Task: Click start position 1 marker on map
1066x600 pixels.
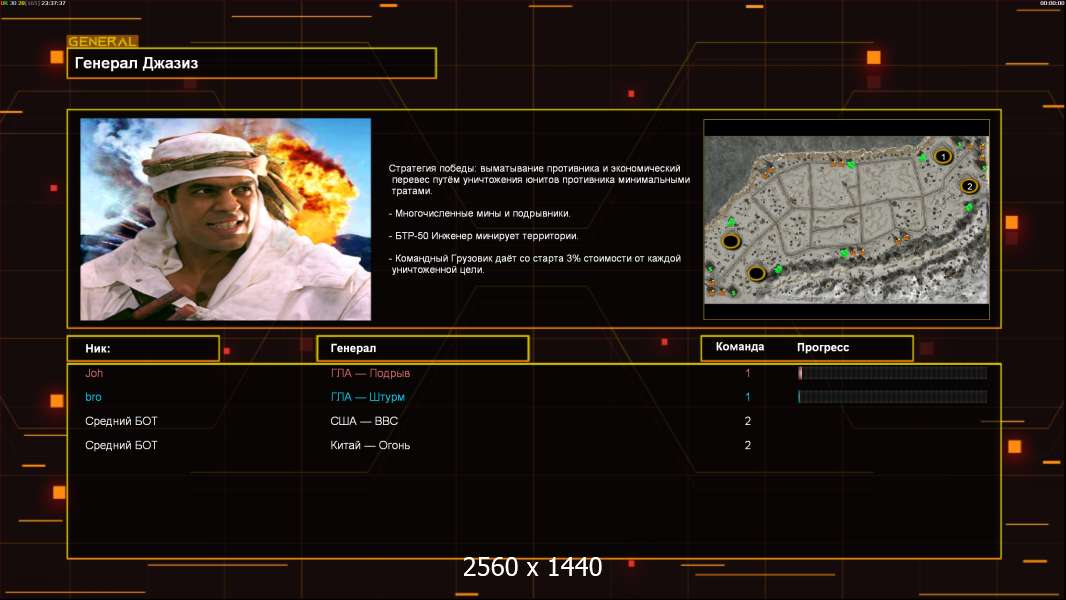Action: [x=942, y=156]
